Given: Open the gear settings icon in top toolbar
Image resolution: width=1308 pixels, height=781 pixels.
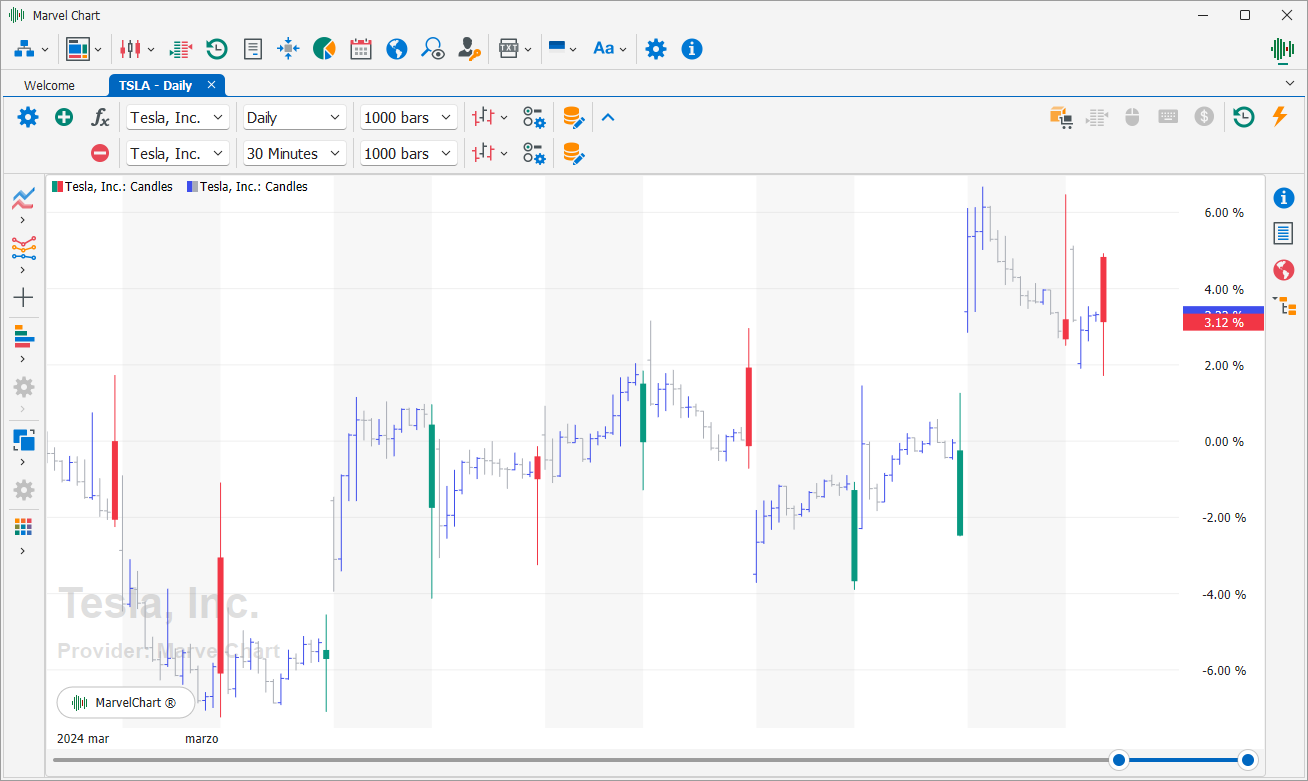Looking at the screenshot, I should tap(656, 48).
